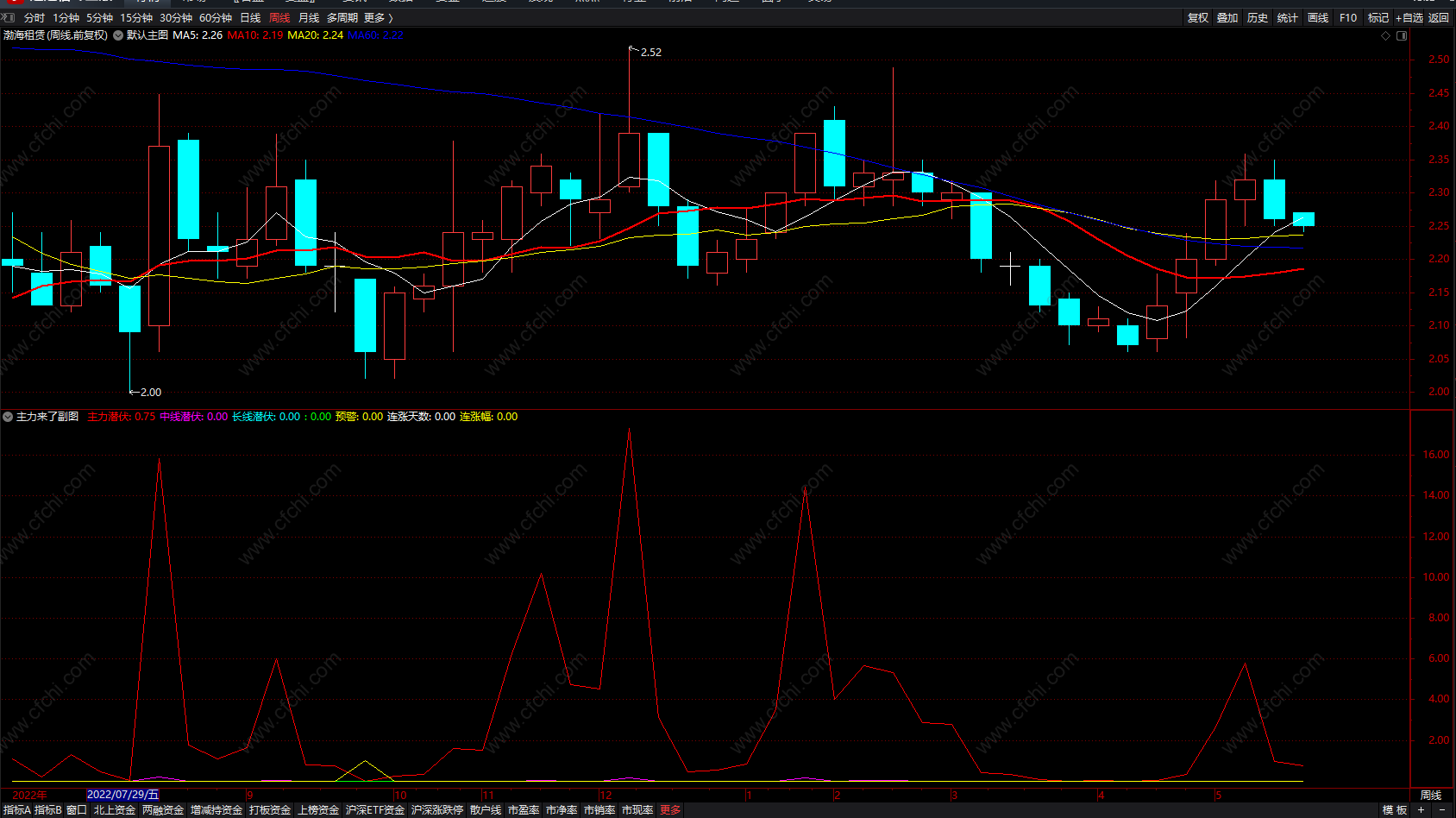Open the F10 company info
The image size is (1456, 818).
(x=1348, y=18)
